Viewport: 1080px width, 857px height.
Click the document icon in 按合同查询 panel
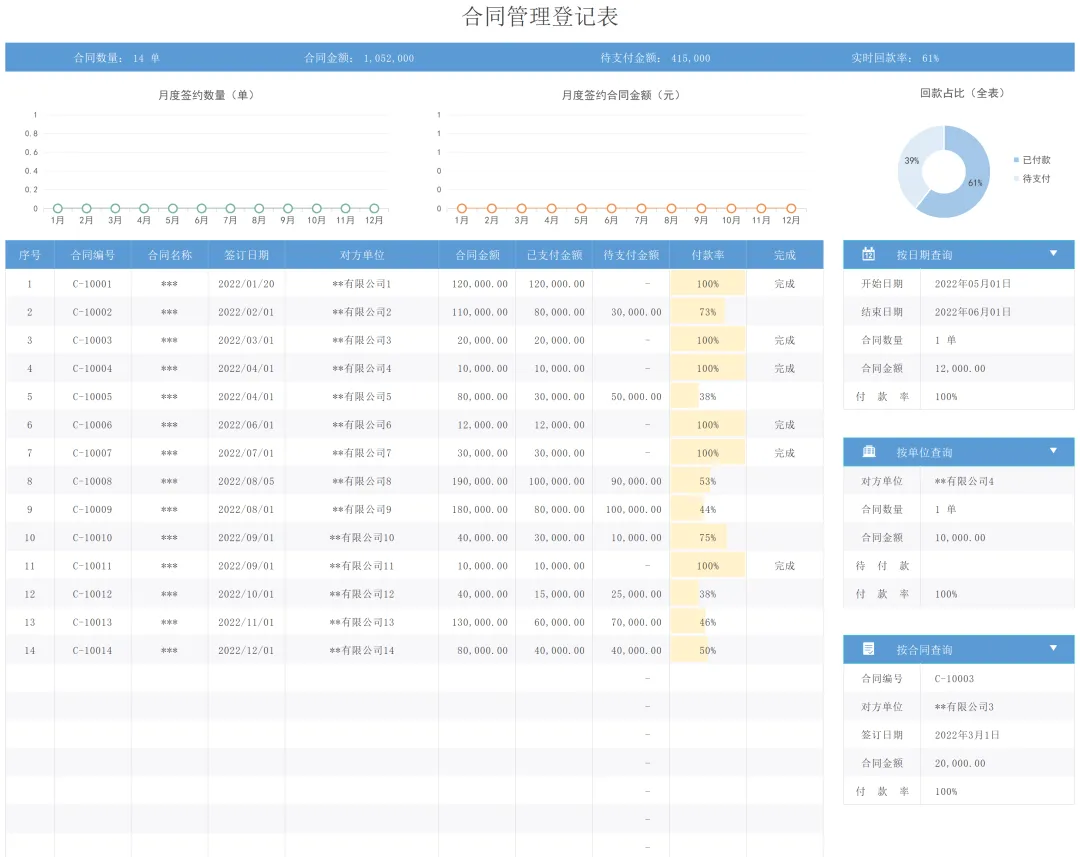(869, 649)
